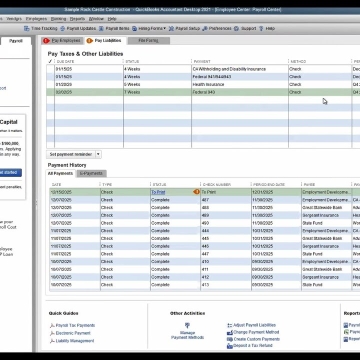This screenshot has height=360, width=360.
Task: Select the Payroll tab in the left panel
Action: pos(16,41)
